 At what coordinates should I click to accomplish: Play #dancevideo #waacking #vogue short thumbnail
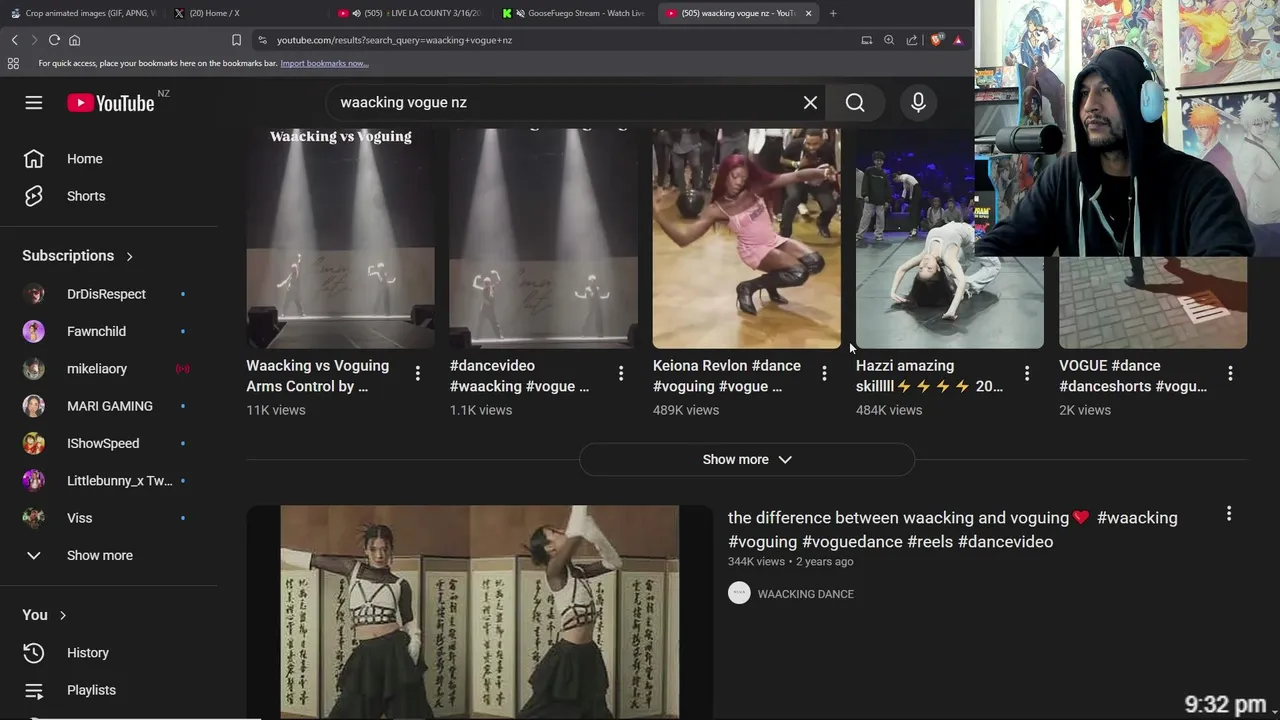point(544,238)
